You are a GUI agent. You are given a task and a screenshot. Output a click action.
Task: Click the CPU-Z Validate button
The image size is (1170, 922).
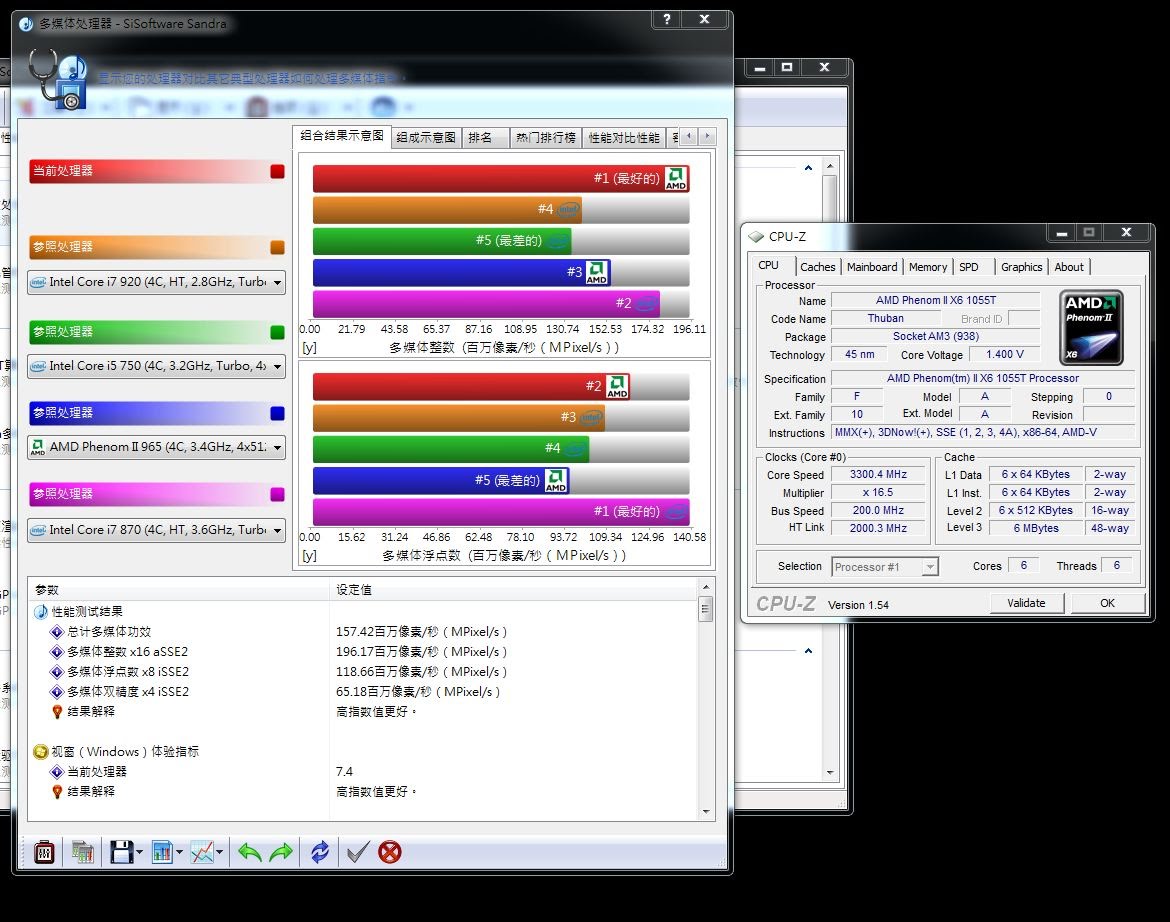click(1026, 603)
